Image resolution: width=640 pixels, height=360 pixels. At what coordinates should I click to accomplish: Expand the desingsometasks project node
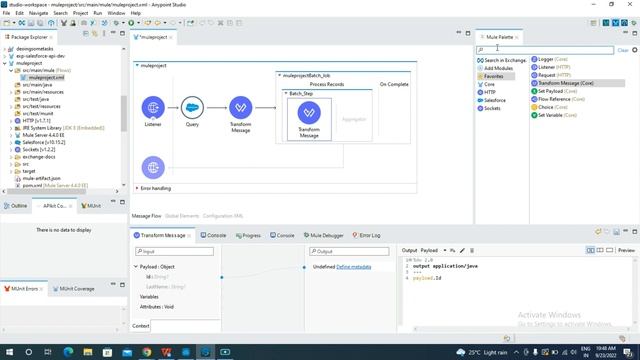tap(5, 49)
